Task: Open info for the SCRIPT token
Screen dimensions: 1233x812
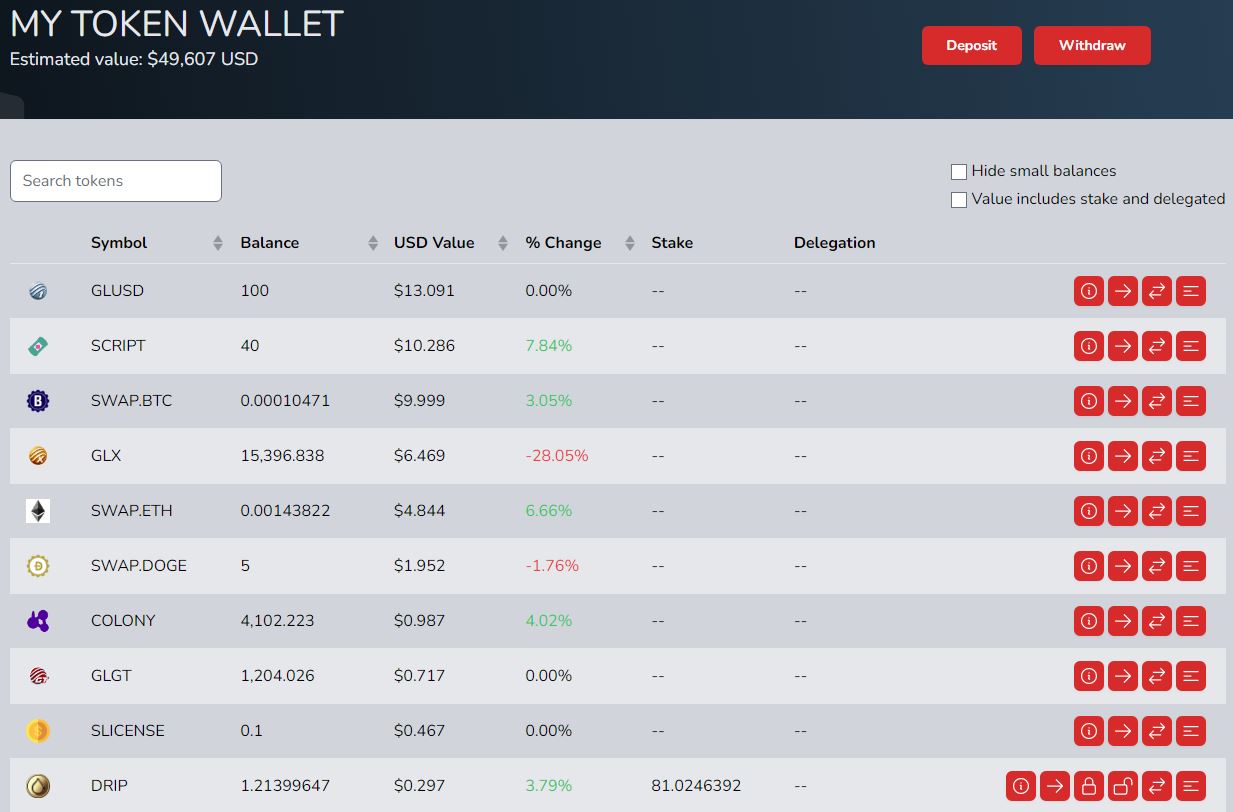Action: 1089,346
